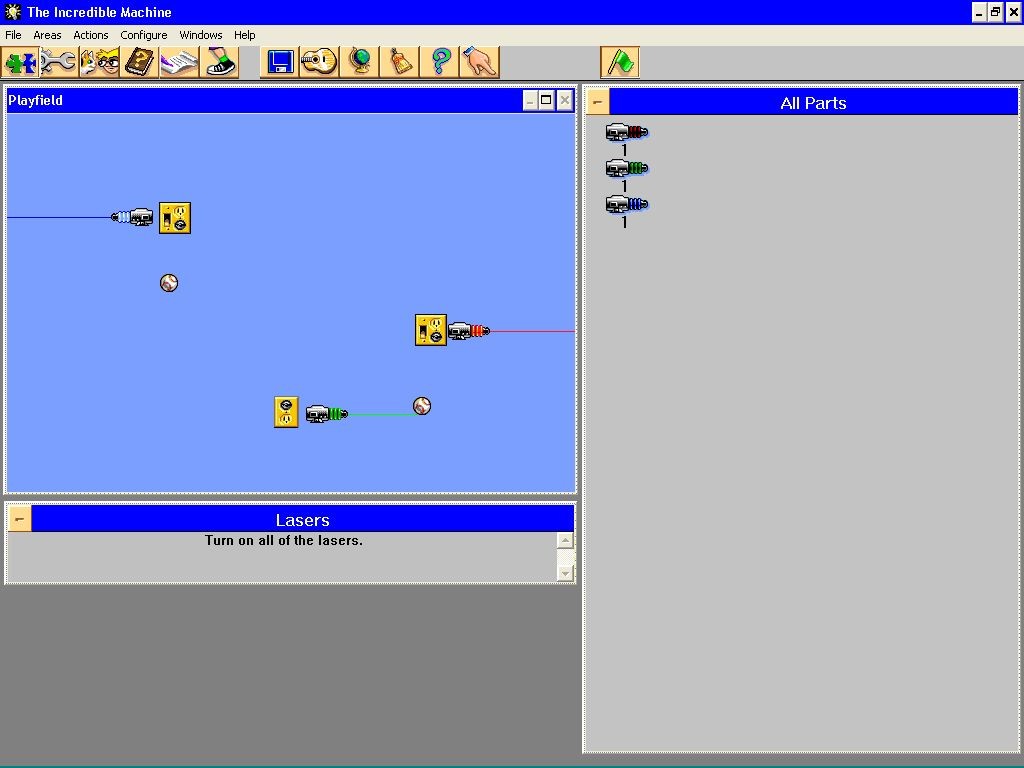
Task: Click the pen and paper toolbar icon
Action: [179, 63]
